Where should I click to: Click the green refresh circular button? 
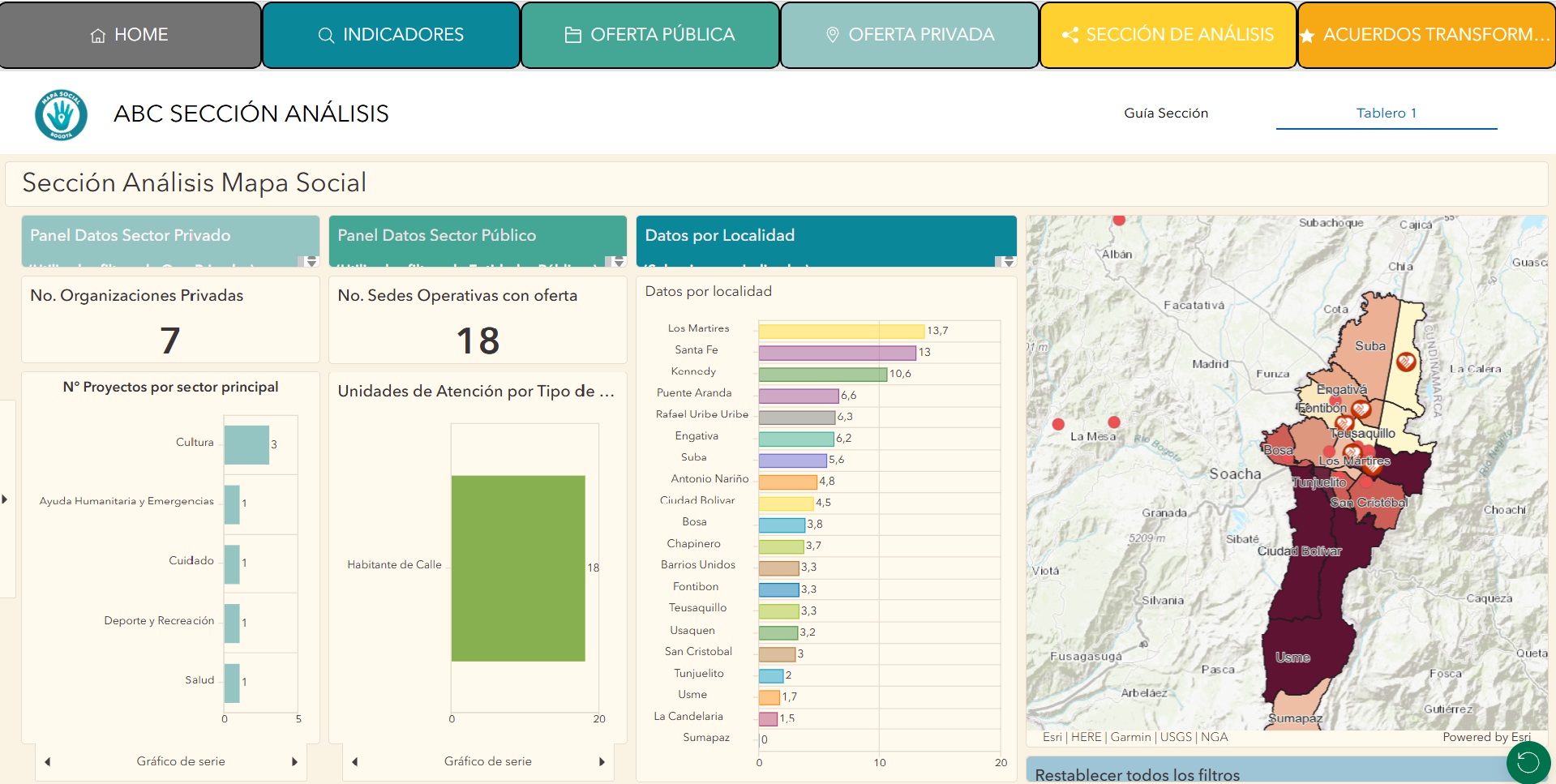(1528, 762)
